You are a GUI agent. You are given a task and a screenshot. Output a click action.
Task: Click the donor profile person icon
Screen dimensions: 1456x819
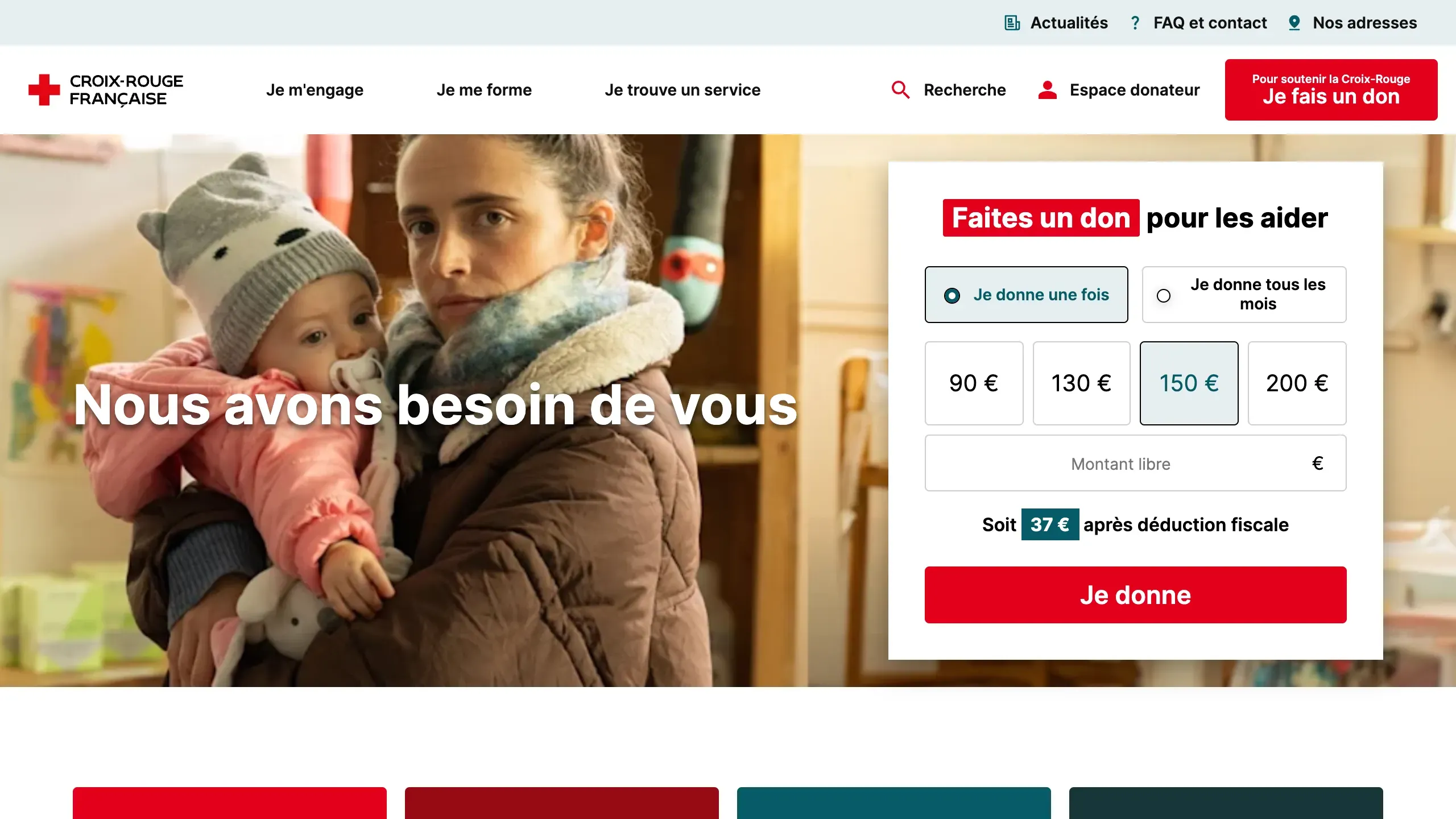pyautogui.click(x=1047, y=90)
